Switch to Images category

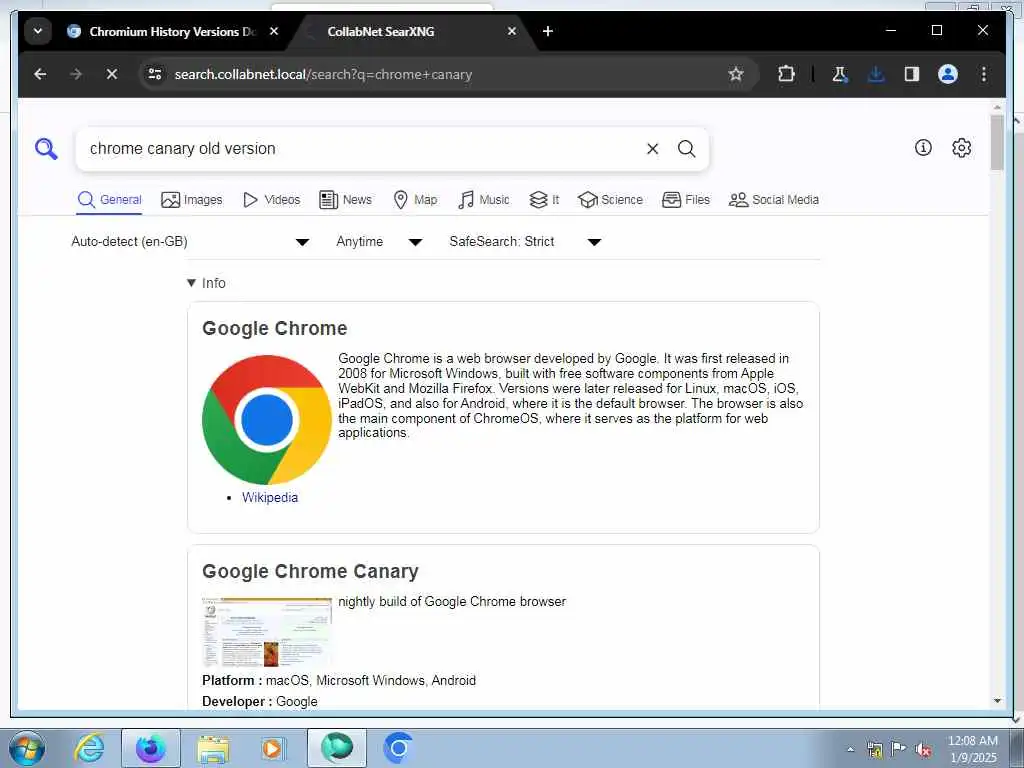click(191, 200)
